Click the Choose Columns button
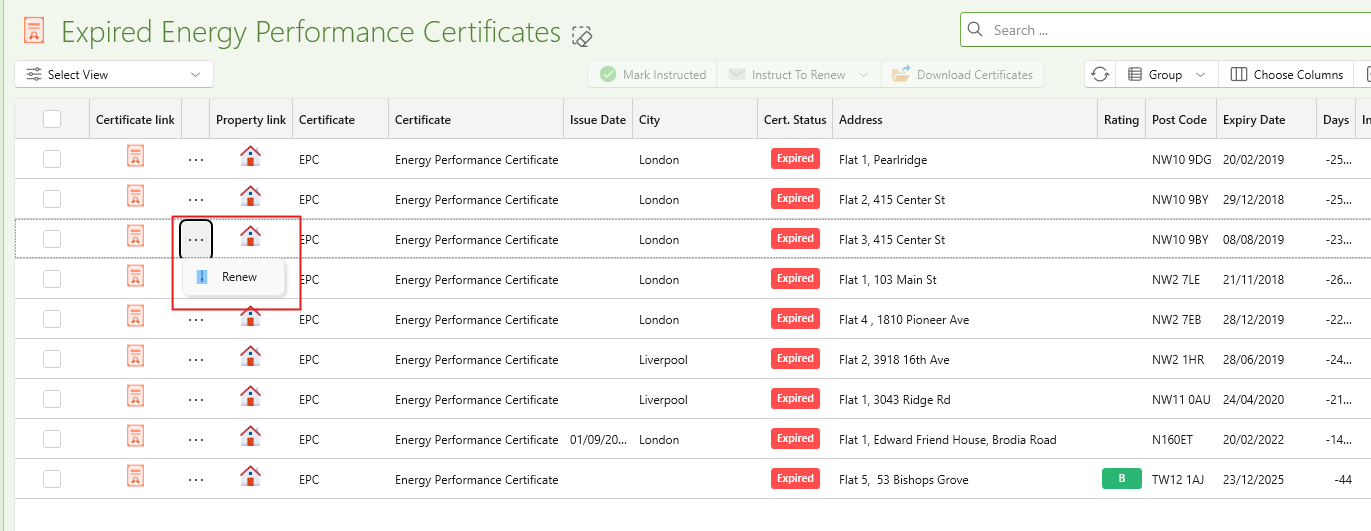Image resolution: width=1371 pixels, height=531 pixels. [1286, 75]
